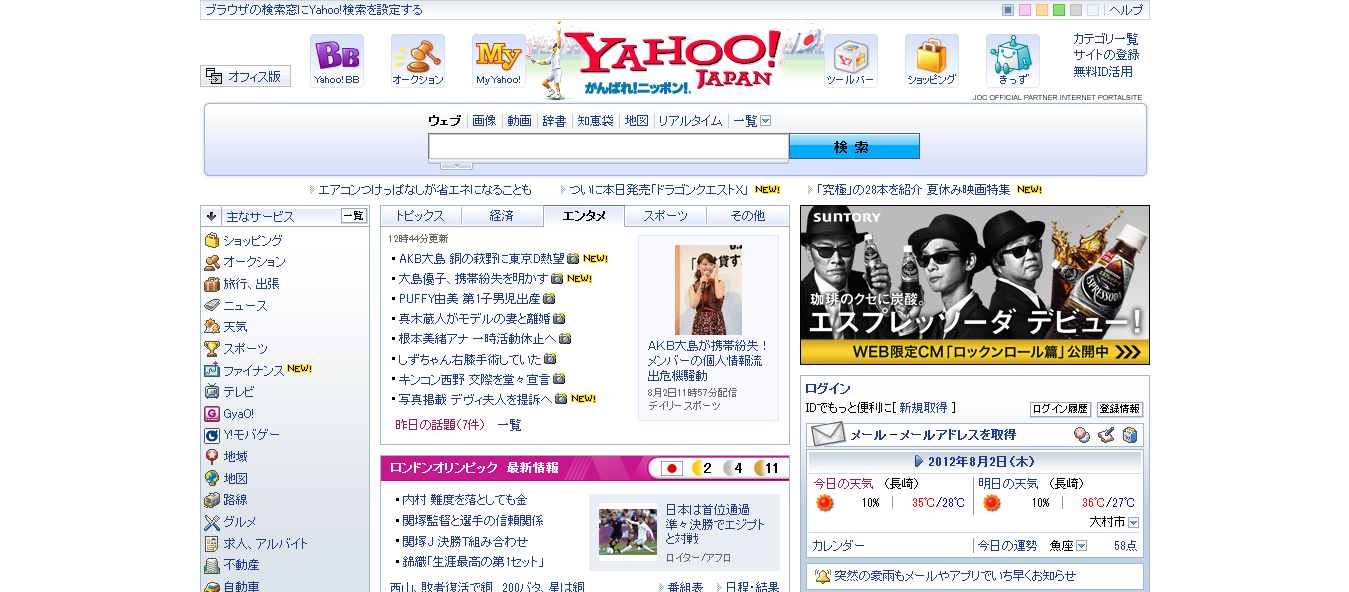Select the エンタメ tab

click(x=584, y=216)
